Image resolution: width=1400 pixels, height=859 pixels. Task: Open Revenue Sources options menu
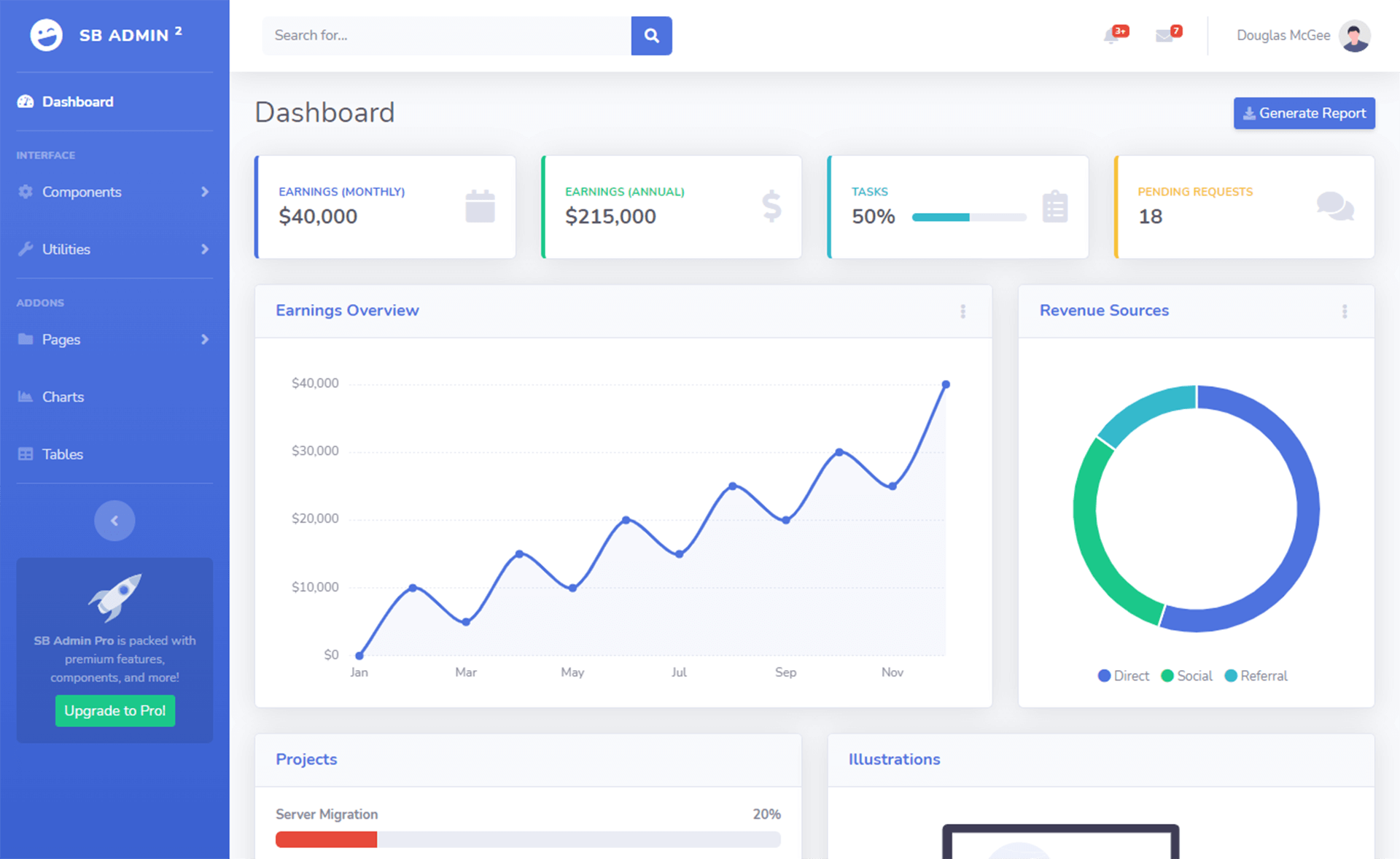coord(1345,311)
